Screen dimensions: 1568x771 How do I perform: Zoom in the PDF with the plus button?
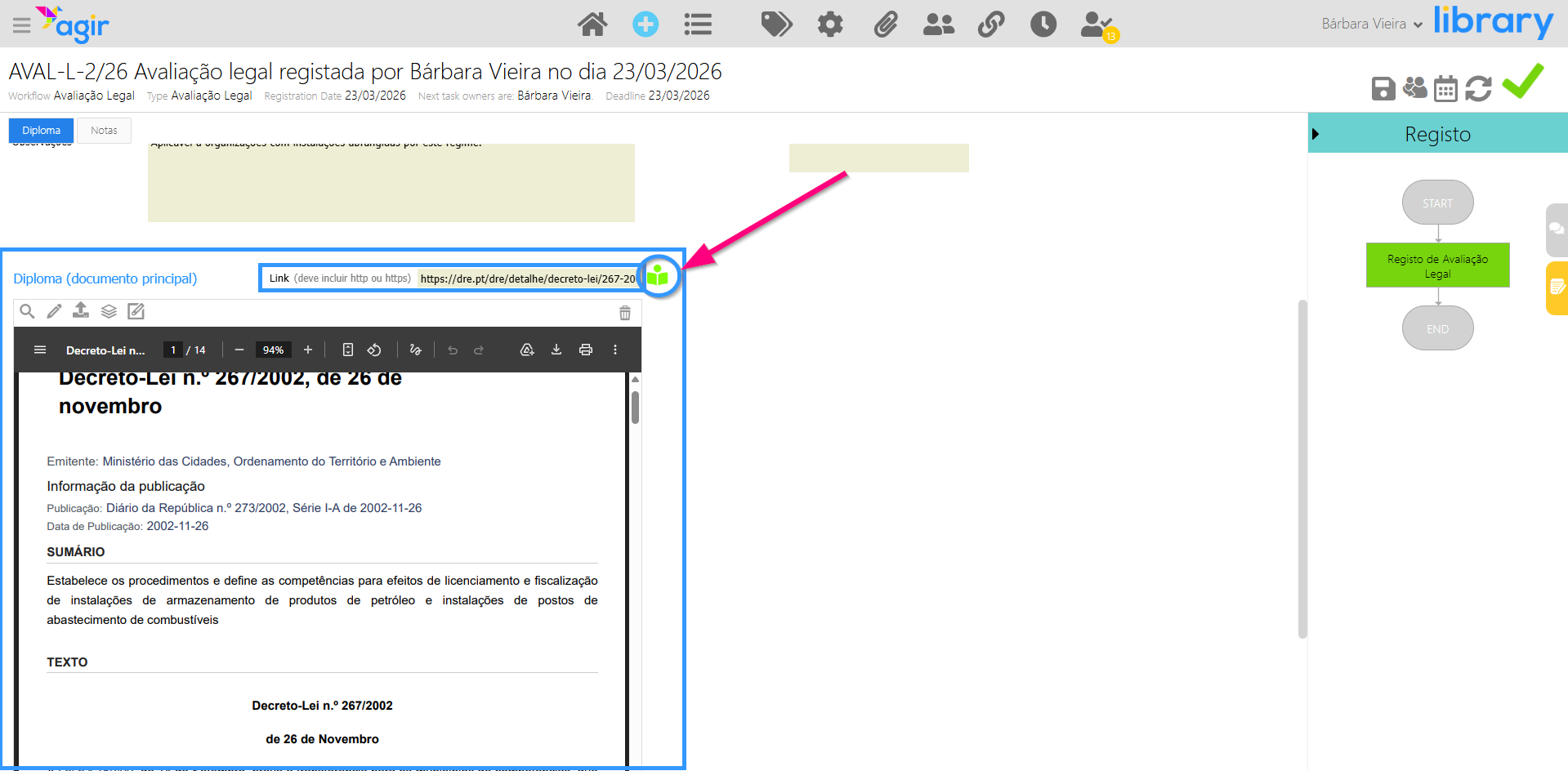[x=308, y=350]
